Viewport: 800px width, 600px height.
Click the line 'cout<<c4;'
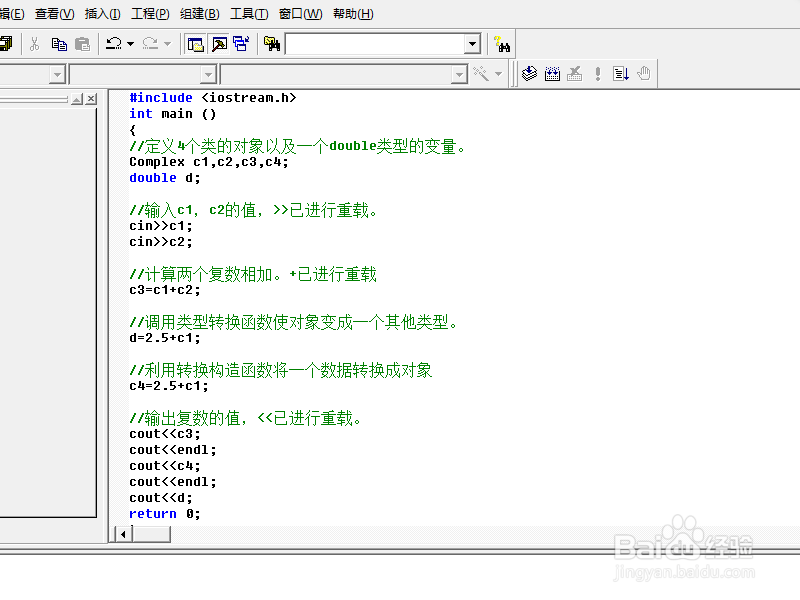(x=164, y=466)
